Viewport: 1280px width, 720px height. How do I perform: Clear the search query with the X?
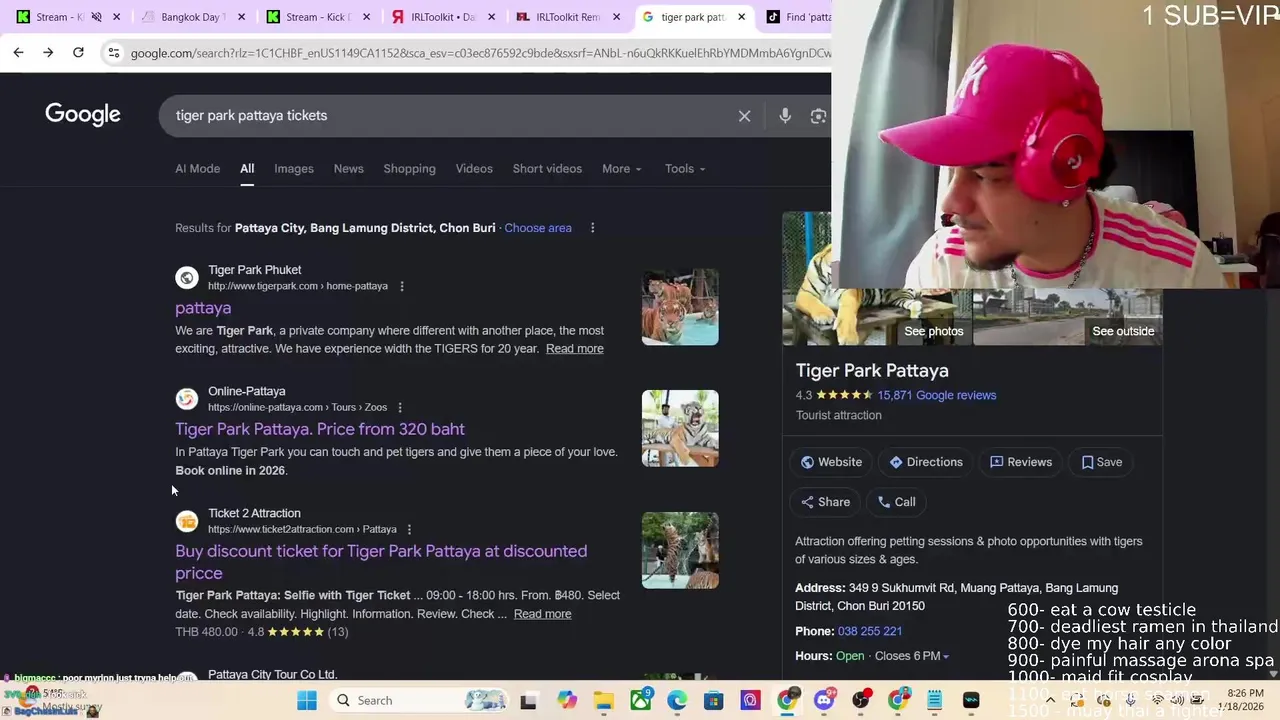click(x=744, y=116)
